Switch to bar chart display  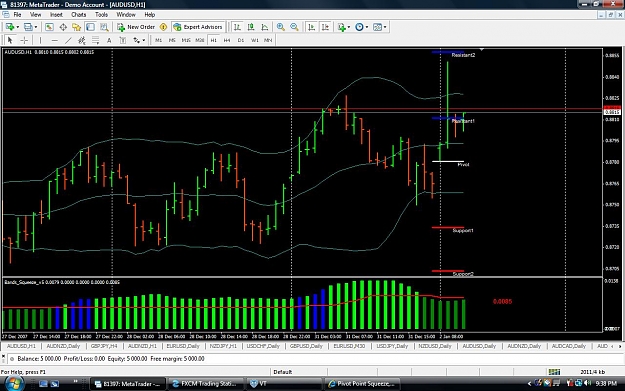click(x=237, y=27)
